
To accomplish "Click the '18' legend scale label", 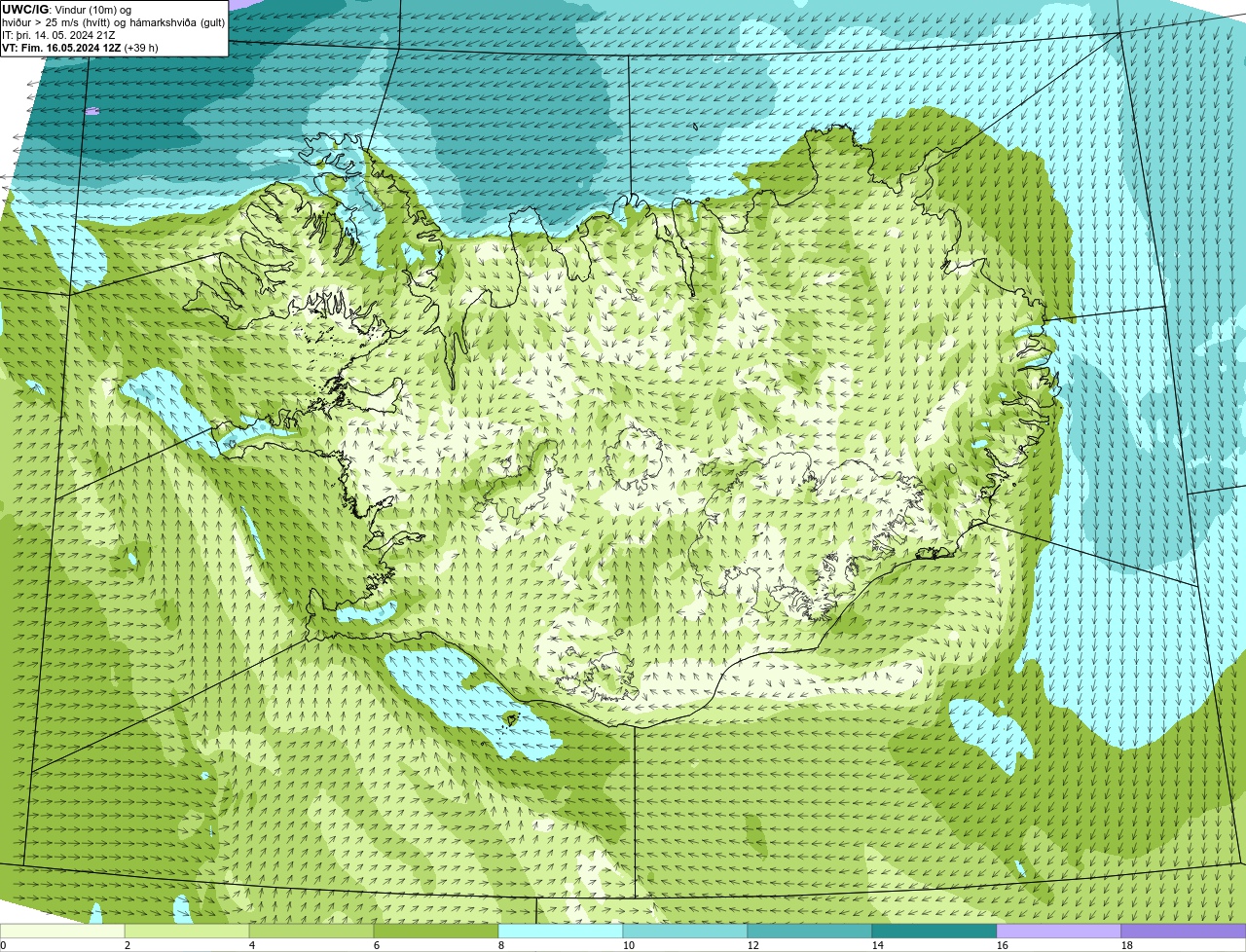I will pos(1127,945).
